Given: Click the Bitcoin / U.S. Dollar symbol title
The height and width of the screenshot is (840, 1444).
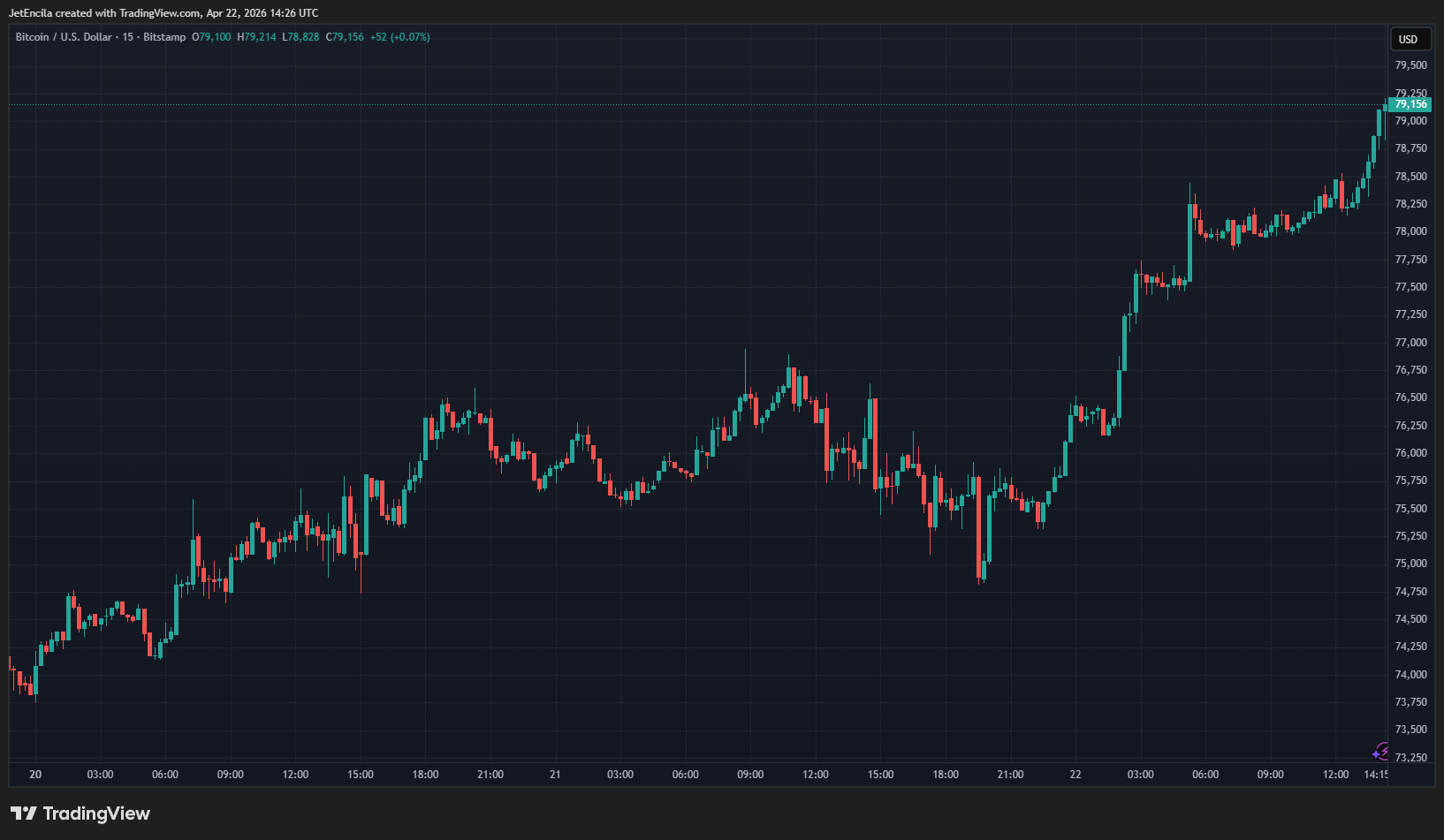Looking at the screenshot, I should (x=64, y=37).
